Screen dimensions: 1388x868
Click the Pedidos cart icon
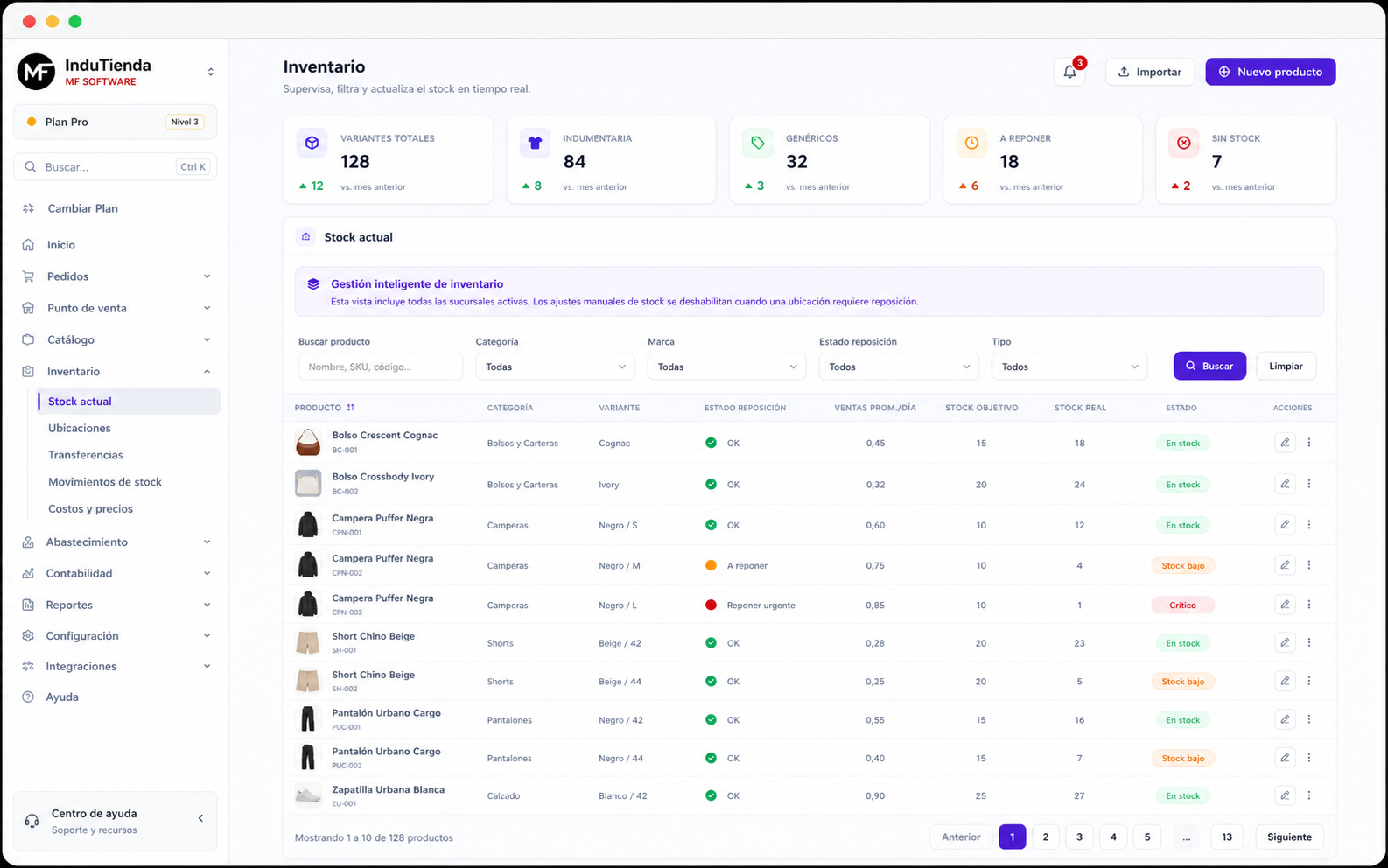pyautogui.click(x=28, y=276)
